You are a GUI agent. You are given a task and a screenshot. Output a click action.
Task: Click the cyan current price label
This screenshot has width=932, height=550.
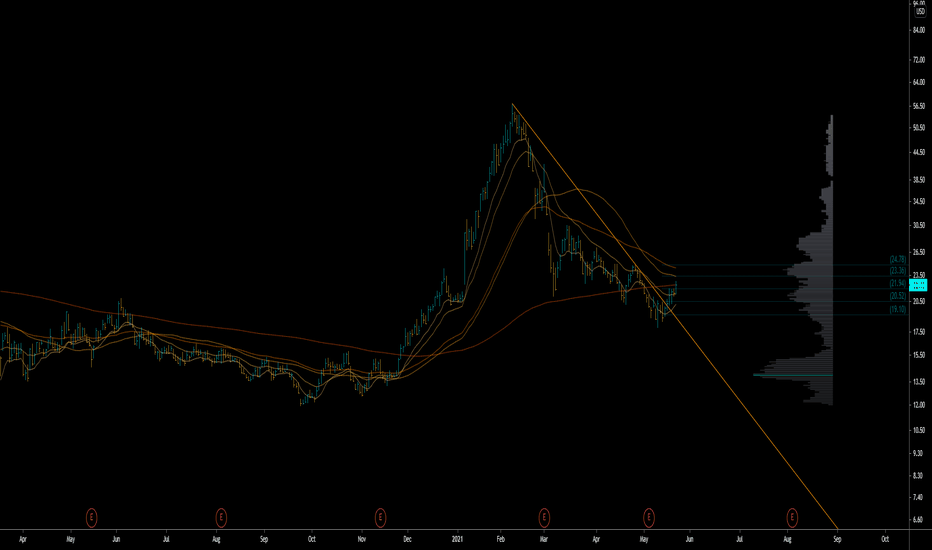coord(918,285)
